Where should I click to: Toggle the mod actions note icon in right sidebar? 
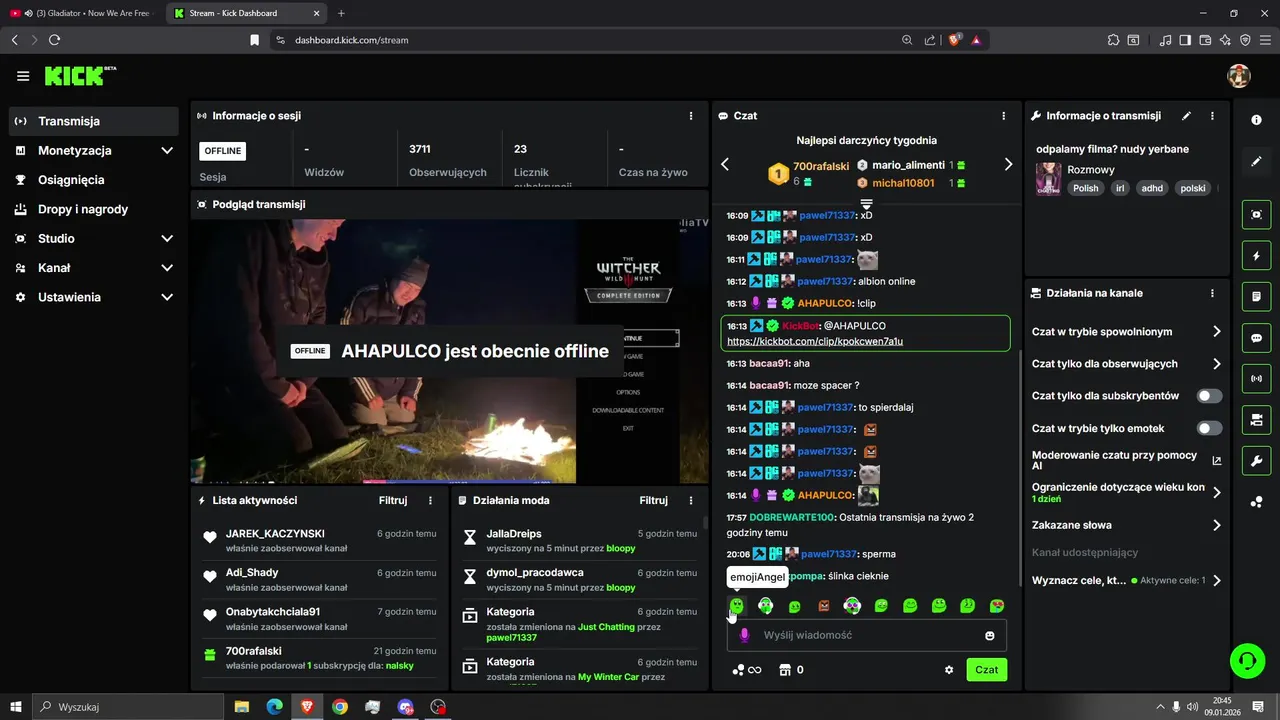click(x=1256, y=297)
